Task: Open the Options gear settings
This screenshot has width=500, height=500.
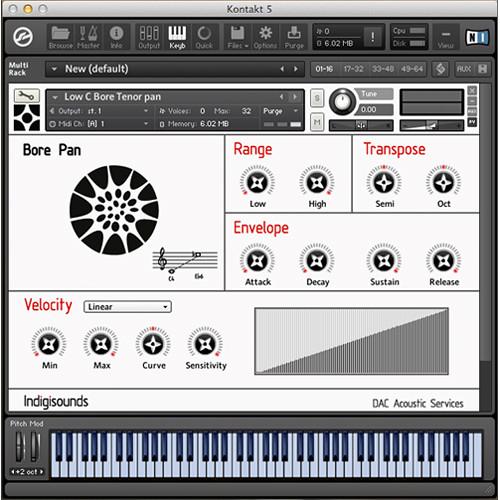Action: click(x=265, y=37)
